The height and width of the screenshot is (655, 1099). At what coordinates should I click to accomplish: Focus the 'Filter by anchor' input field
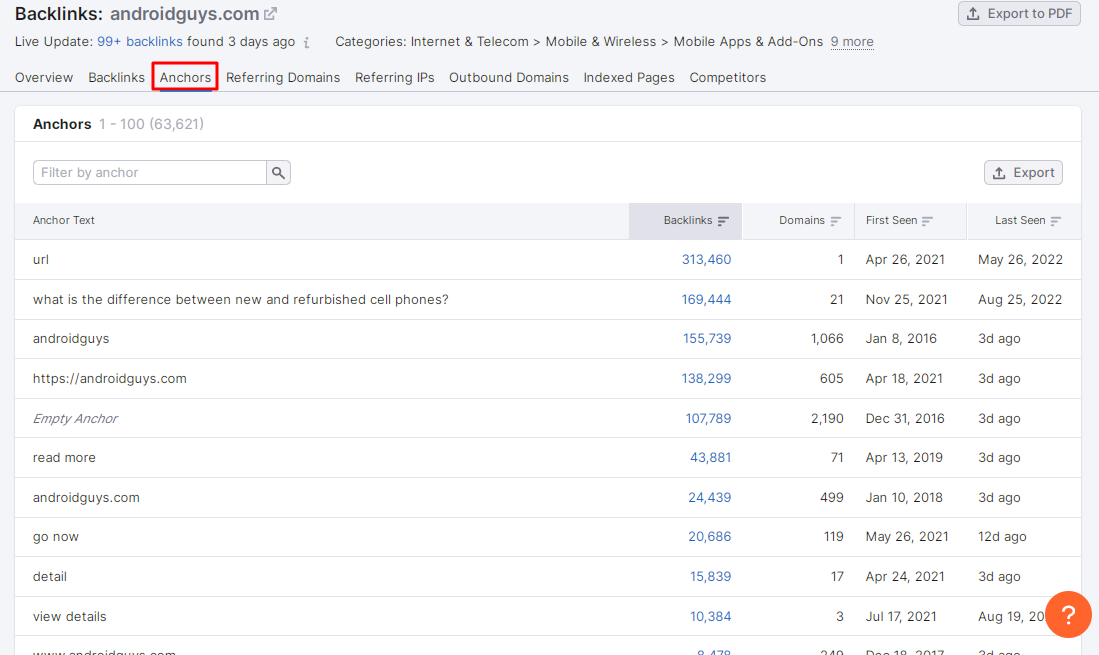click(150, 173)
